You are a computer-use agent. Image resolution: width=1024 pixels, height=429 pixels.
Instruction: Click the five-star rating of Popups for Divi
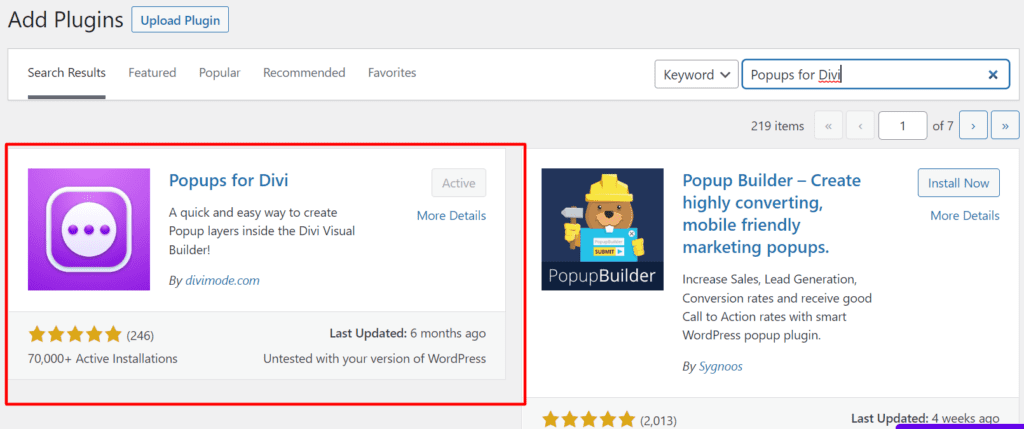click(75, 334)
